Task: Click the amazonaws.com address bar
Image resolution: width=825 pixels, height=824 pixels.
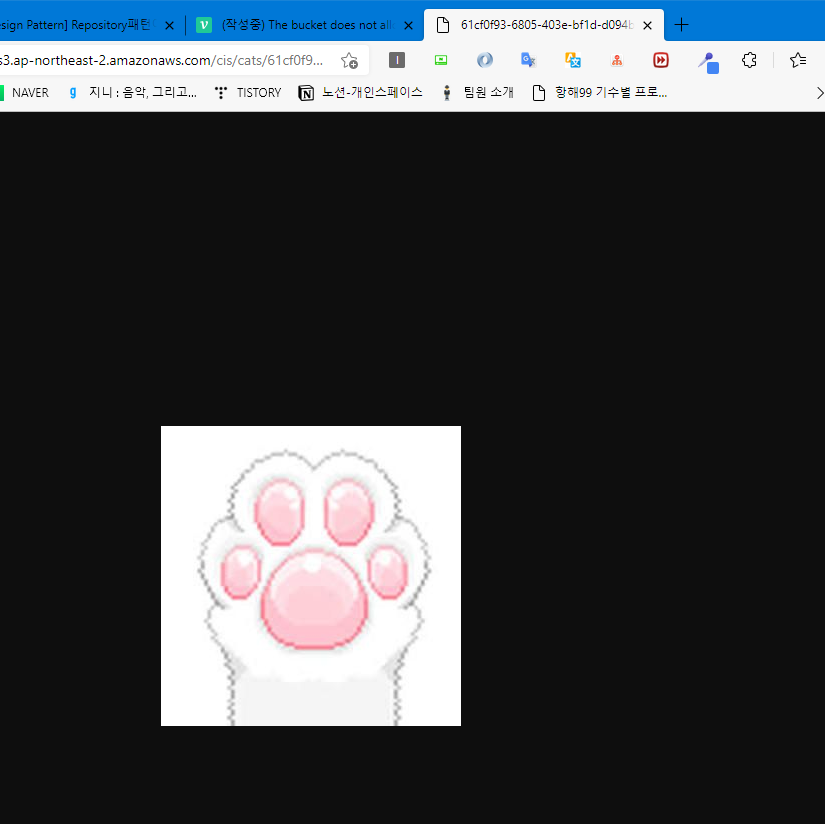Action: tap(163, 61)
